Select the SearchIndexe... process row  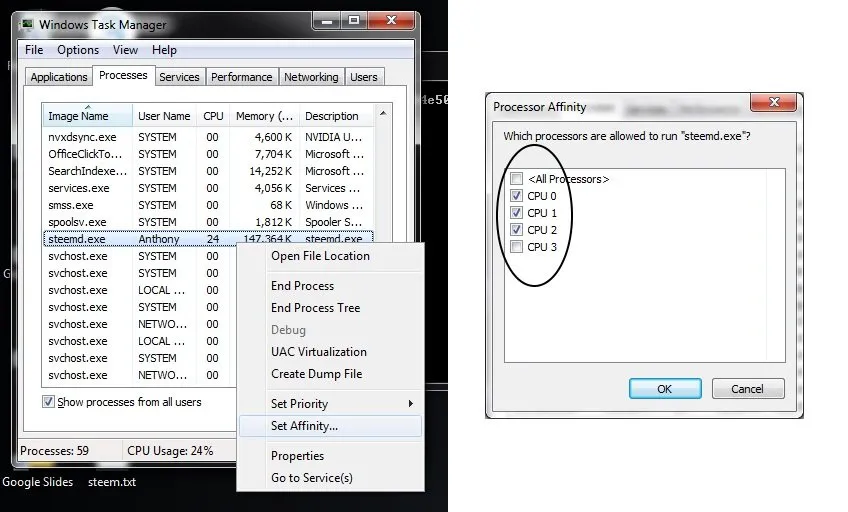click(x=208, y=171)
